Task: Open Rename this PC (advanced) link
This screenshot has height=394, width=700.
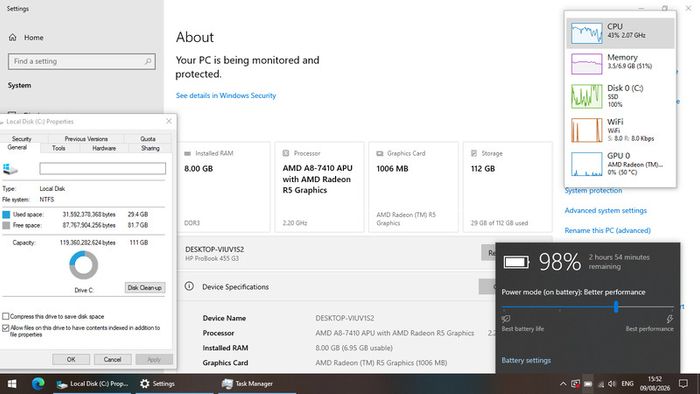Action: point(608,231)
